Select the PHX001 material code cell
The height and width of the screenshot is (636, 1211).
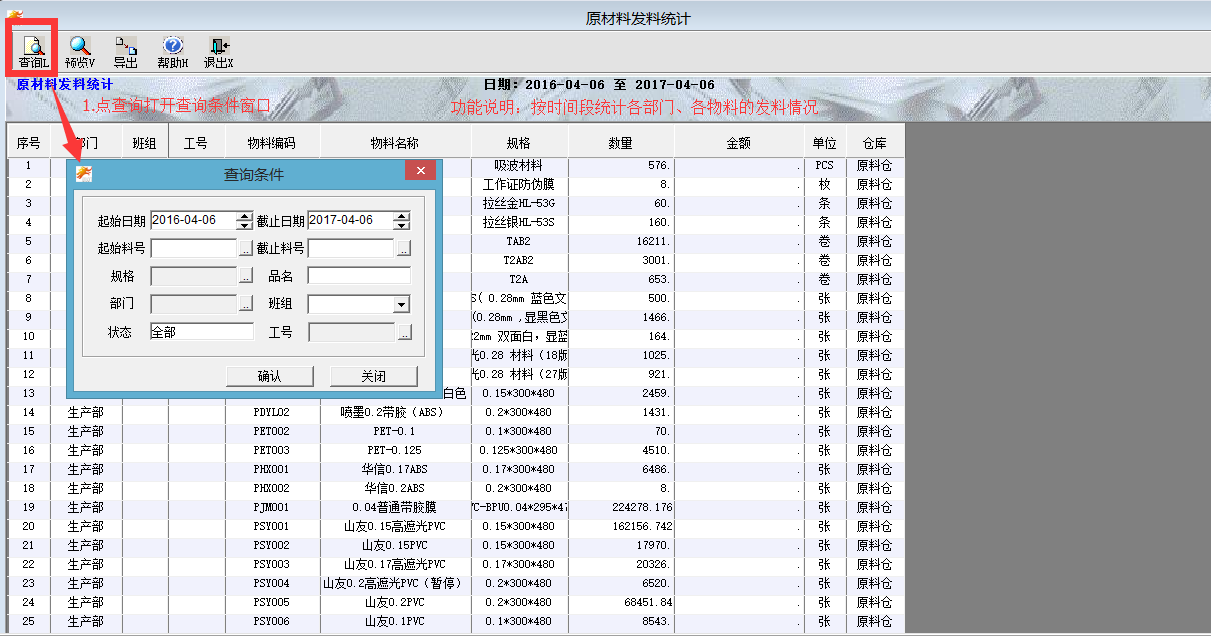click(x=271, y=469)
